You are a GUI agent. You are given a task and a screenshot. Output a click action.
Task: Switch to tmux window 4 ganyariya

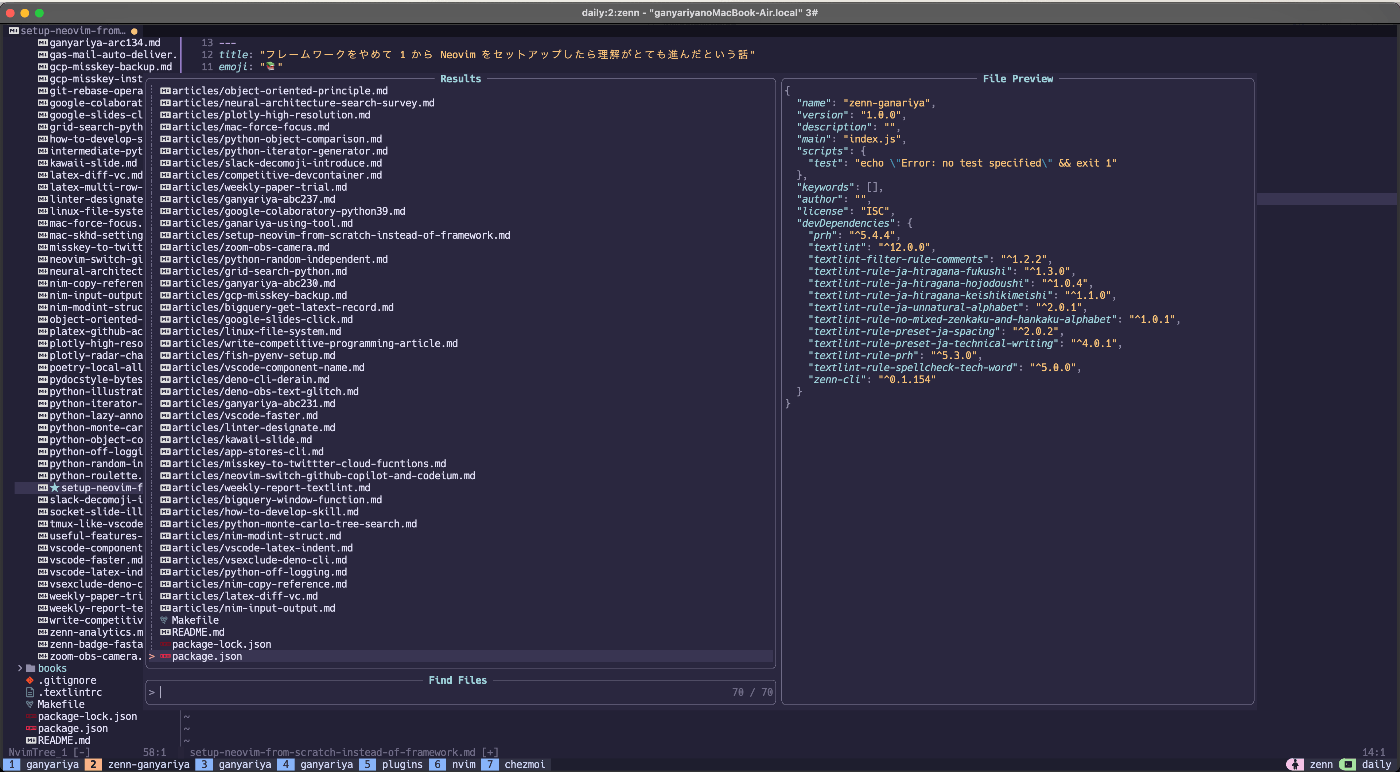315,764
